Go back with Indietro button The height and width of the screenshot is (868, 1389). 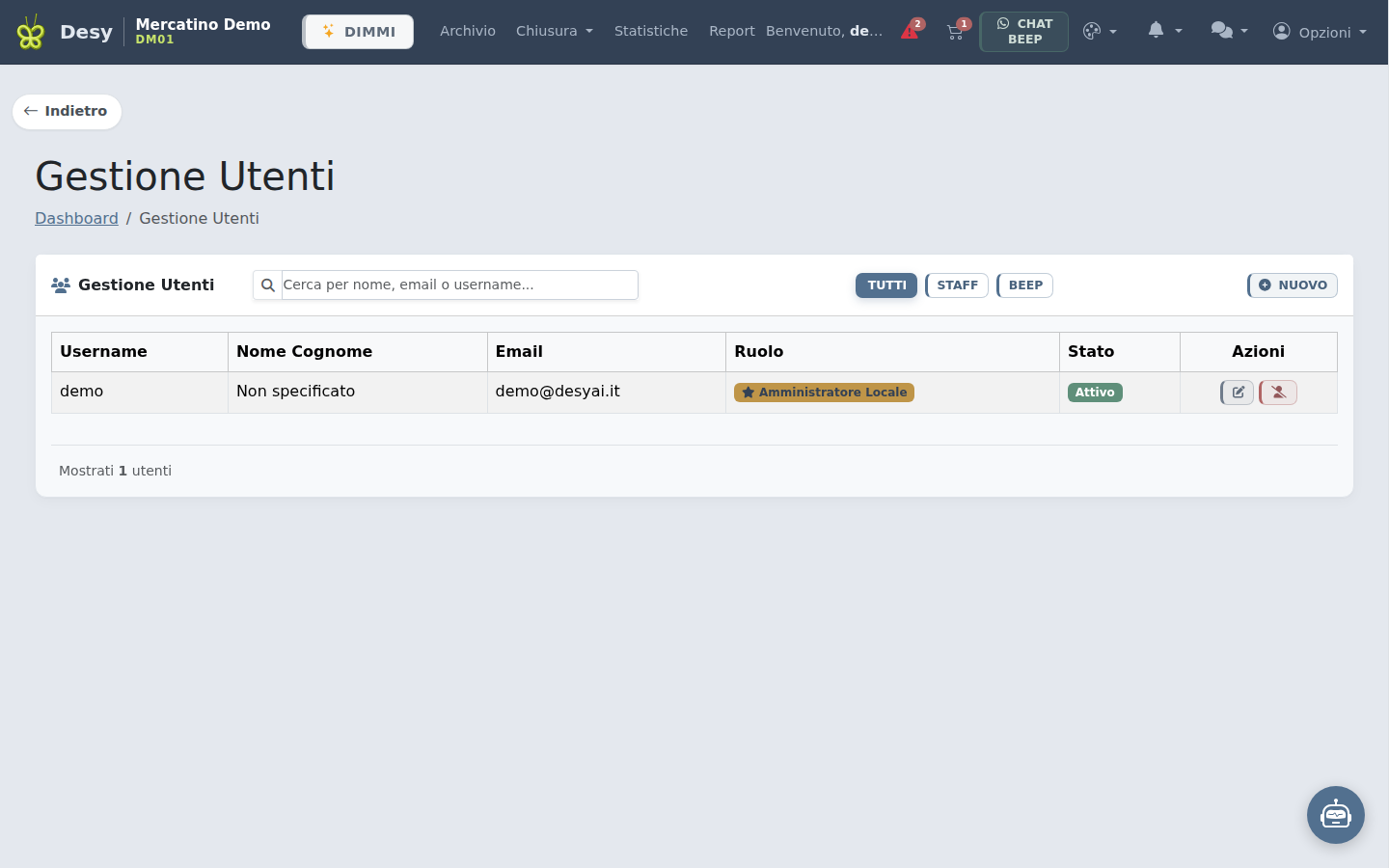click(67, 112)
